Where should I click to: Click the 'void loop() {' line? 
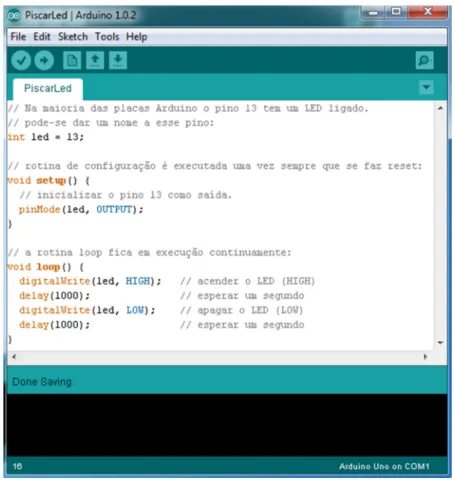pyautogui.click(x=46, y=267)
